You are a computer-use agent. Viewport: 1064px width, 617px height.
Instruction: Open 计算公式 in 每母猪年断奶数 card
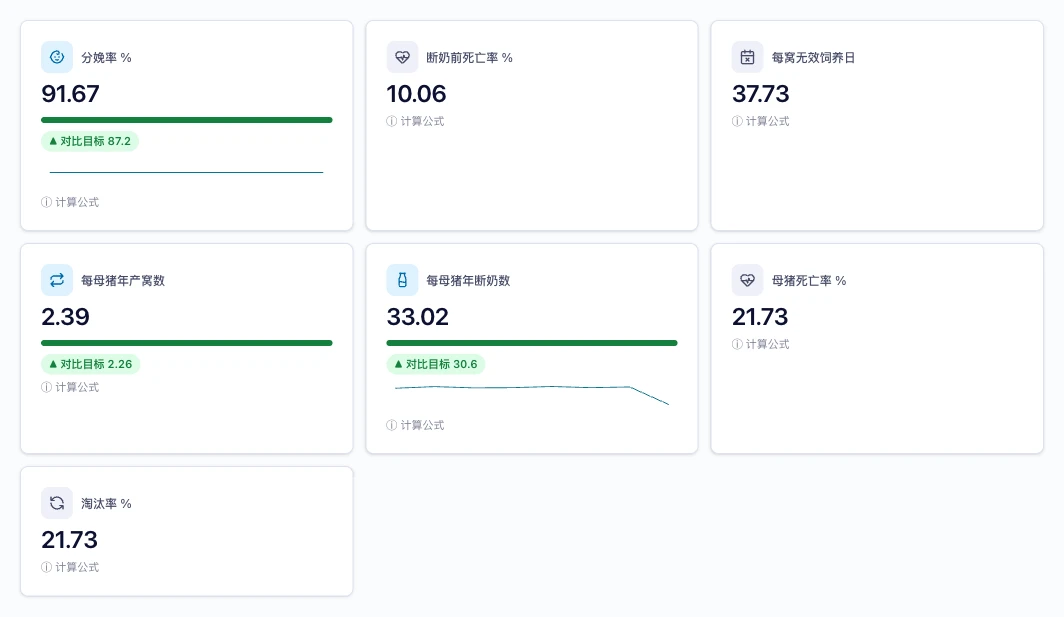click(415, 425)
